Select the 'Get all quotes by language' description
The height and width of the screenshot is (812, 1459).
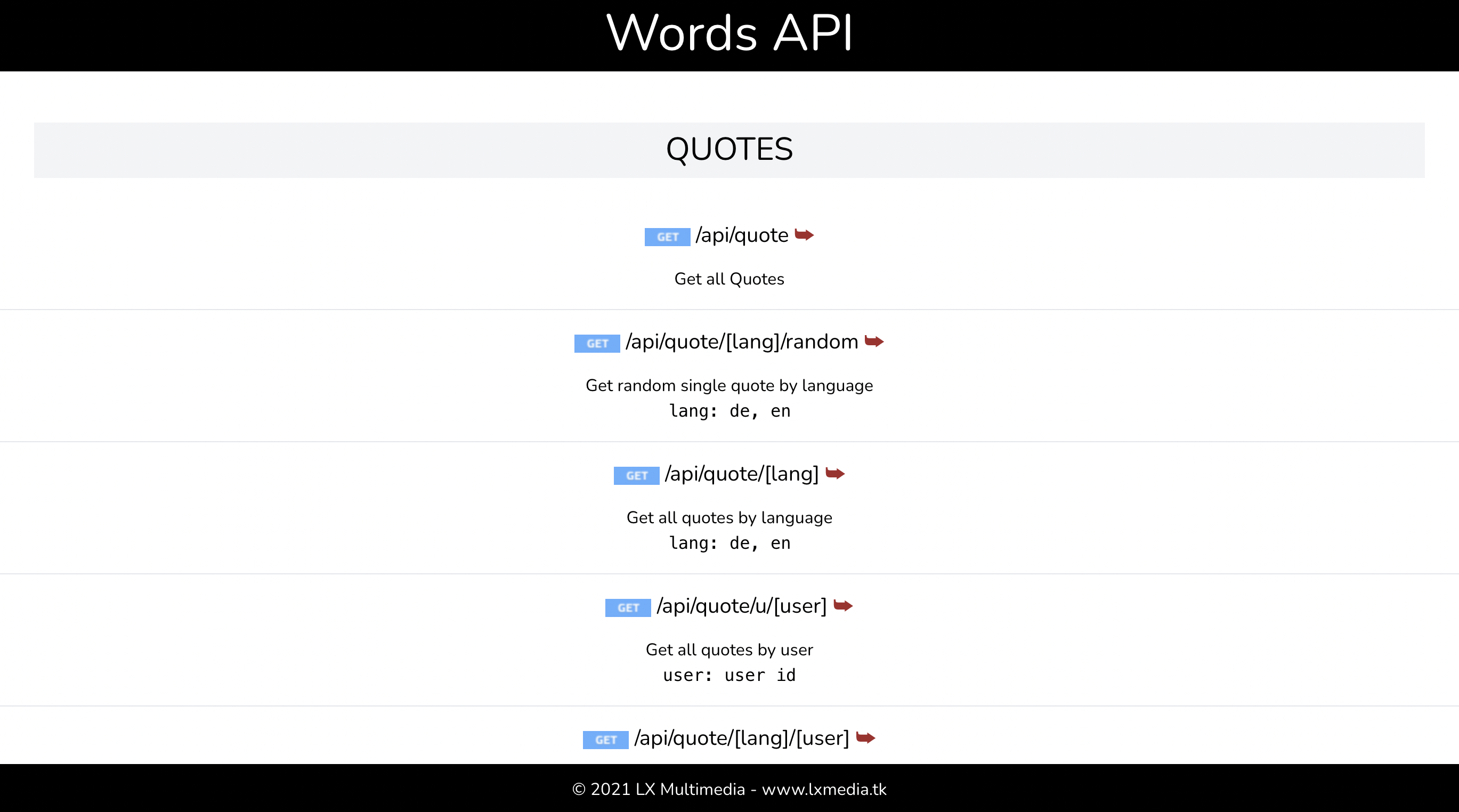[729, 517]
